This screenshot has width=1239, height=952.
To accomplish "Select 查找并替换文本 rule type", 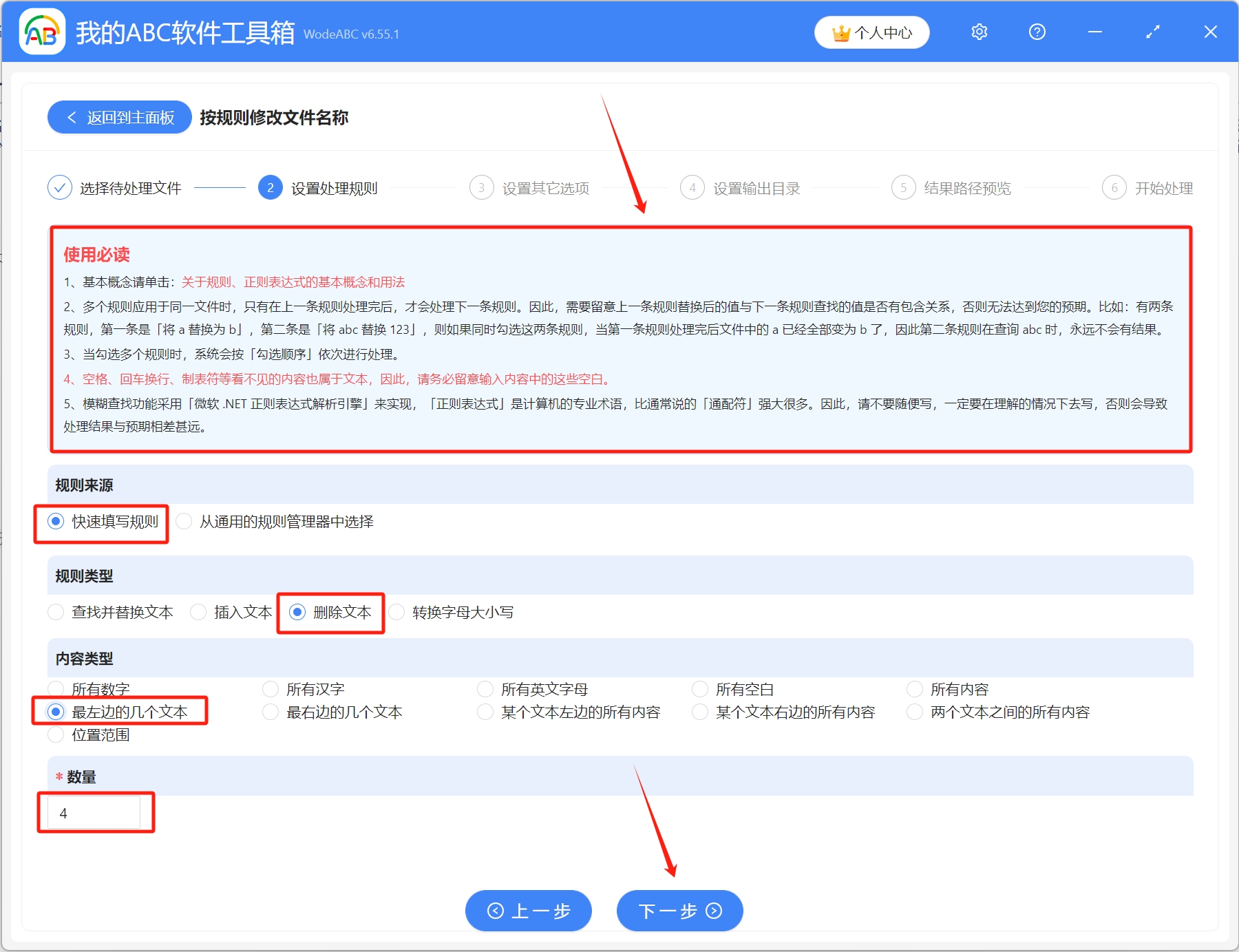I will 56,611.
